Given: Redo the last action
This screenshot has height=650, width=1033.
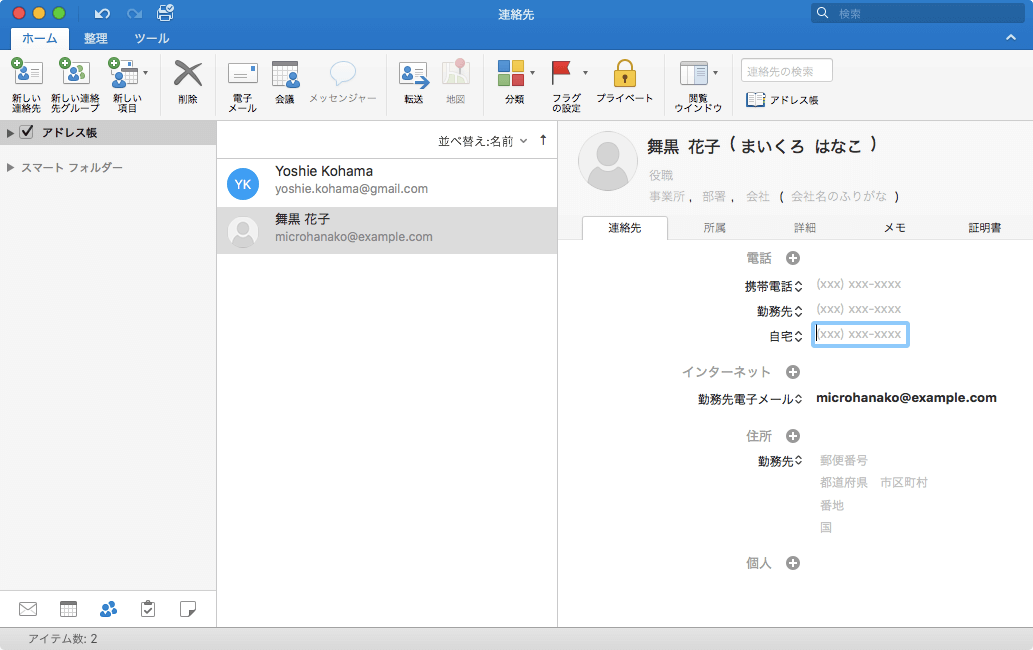Looking at the screenshot, I should pyautogui.click(x=134, y=13).
